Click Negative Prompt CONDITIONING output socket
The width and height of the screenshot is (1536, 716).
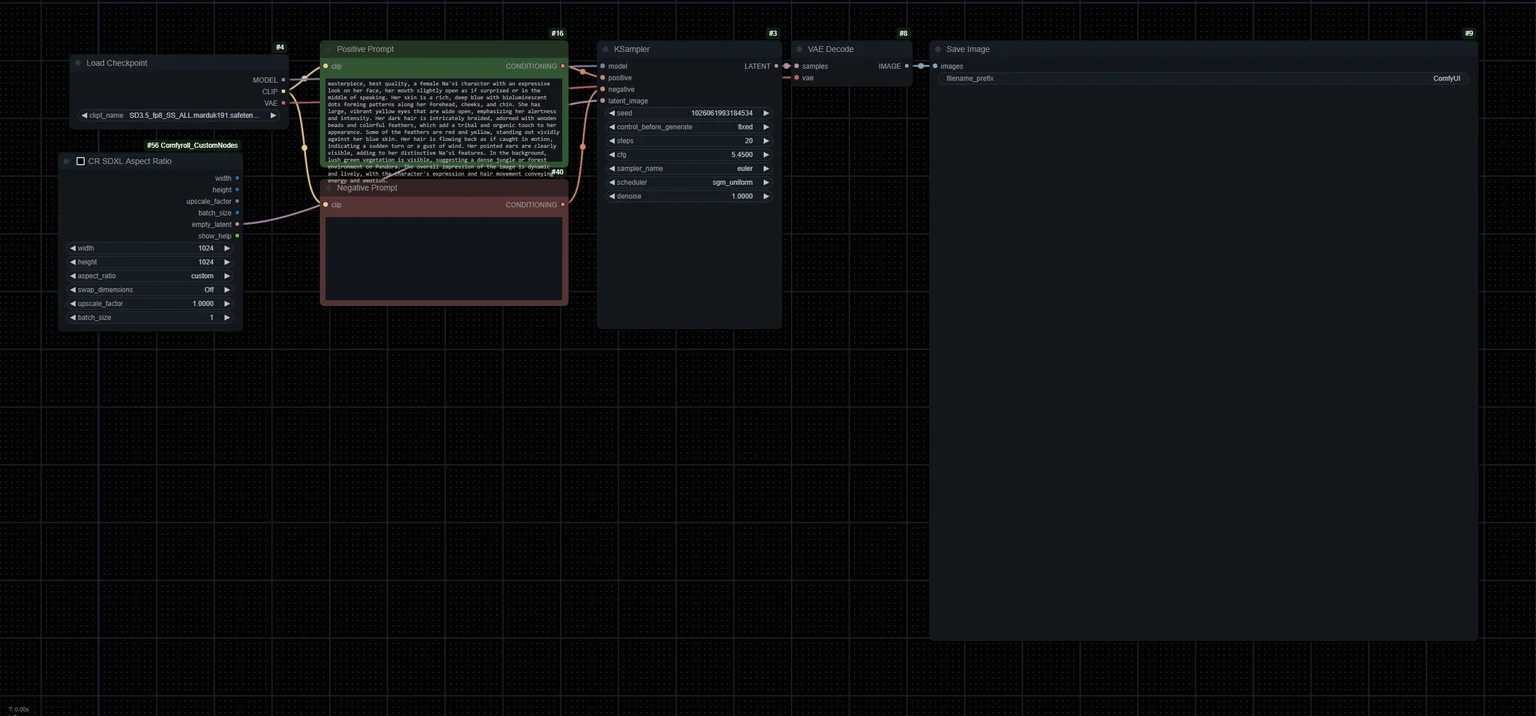point(563,205)
